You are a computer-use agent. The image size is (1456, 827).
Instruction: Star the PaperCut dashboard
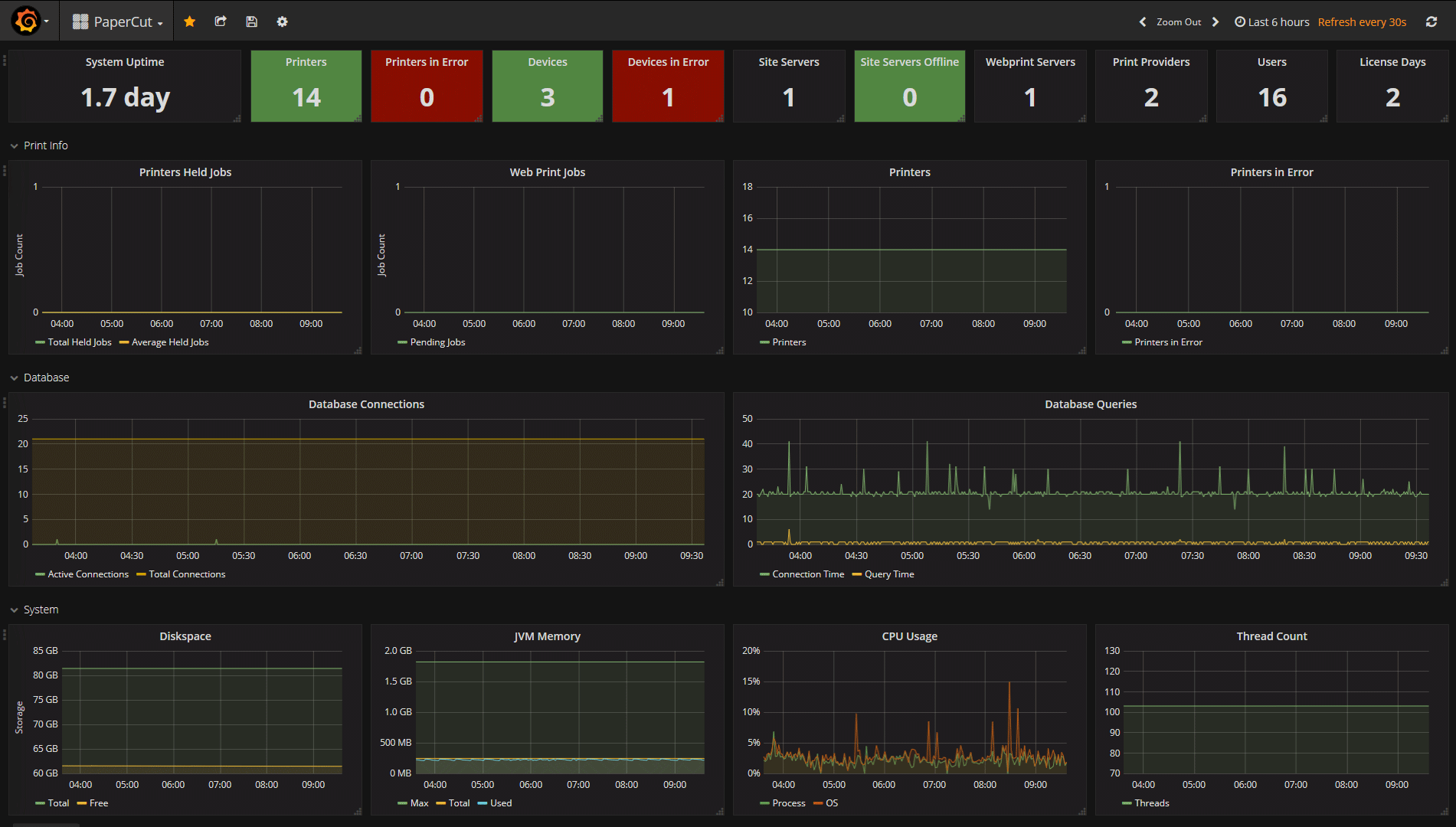(189, 21)
